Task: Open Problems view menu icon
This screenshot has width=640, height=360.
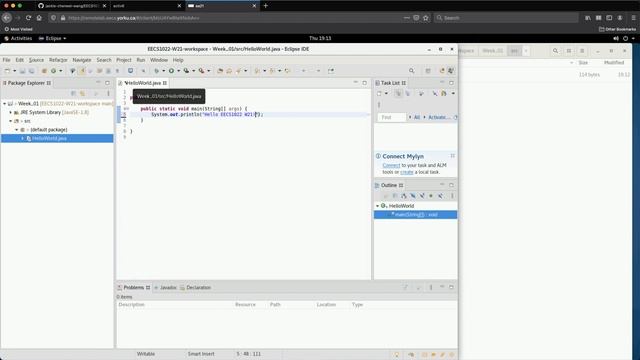Action: [x=431, y=287]
